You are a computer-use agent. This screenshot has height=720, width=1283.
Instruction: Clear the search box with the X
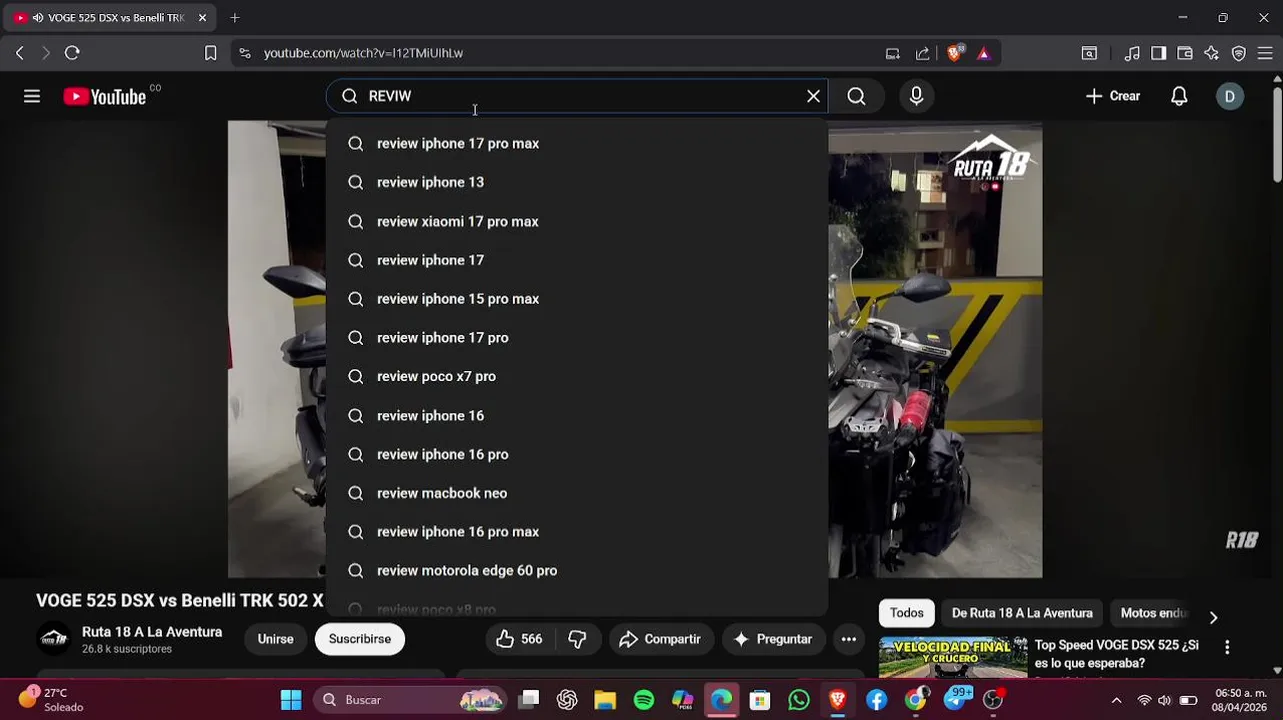click(813, 96)
